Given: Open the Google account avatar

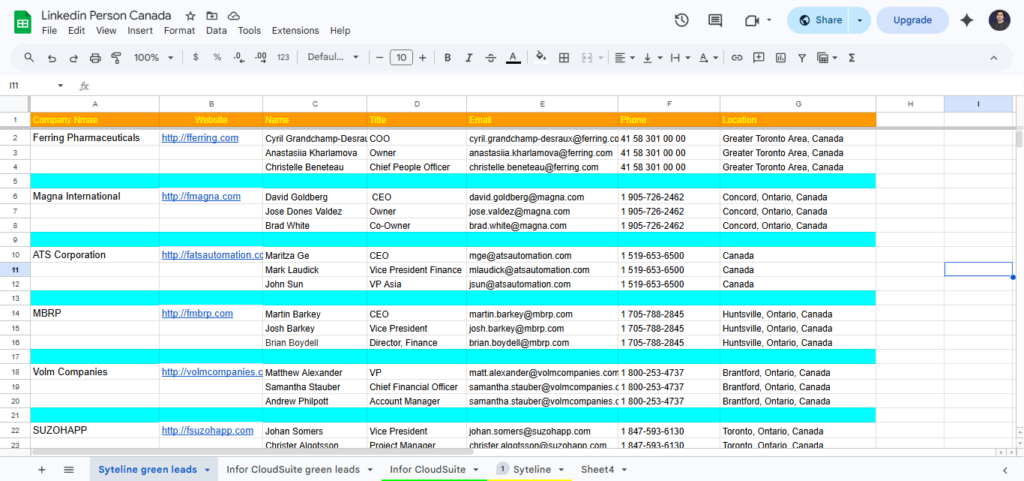Looking at the screenshot, I should 999,20.
